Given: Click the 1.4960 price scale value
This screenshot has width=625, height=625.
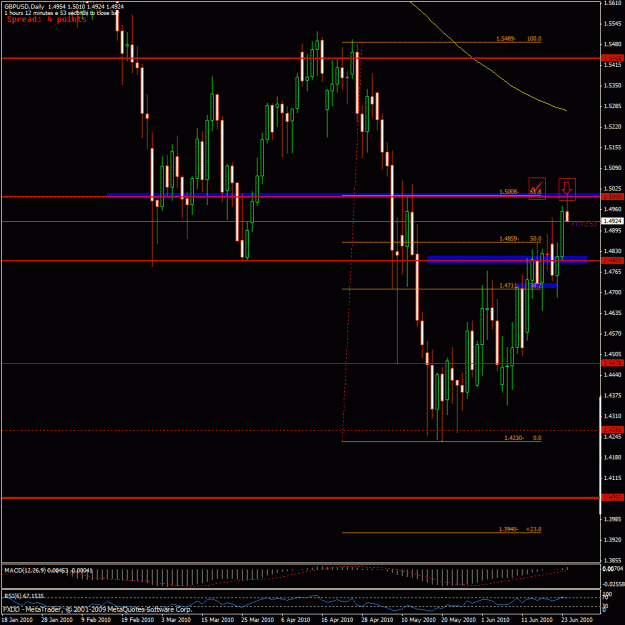Looking at the screenshot, I should point(613,209).
